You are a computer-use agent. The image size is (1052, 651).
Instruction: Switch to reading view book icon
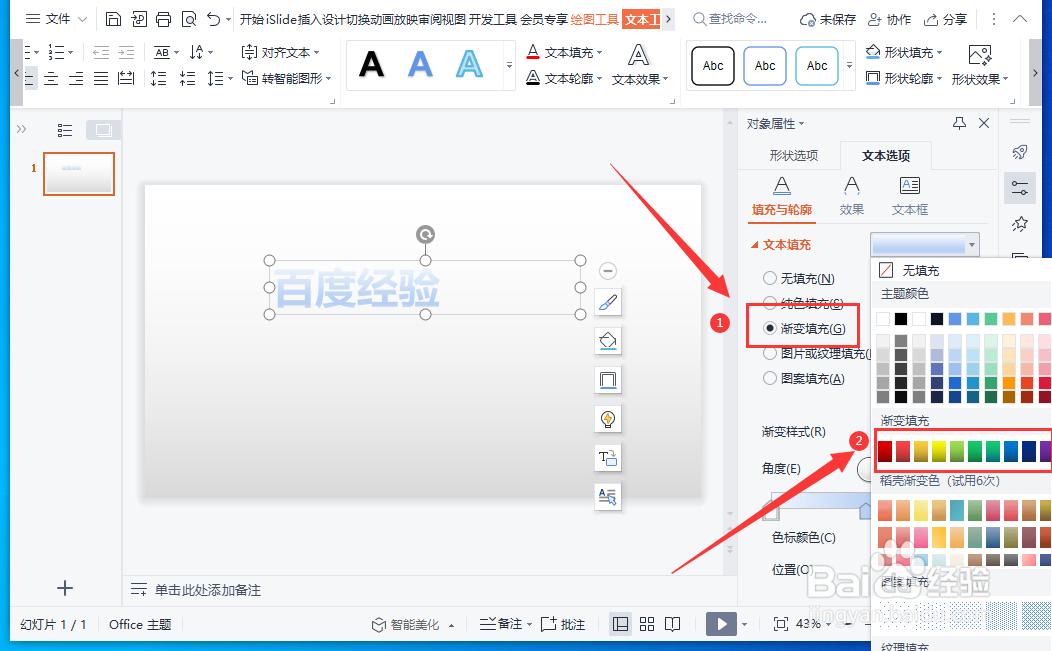(672, 624)
